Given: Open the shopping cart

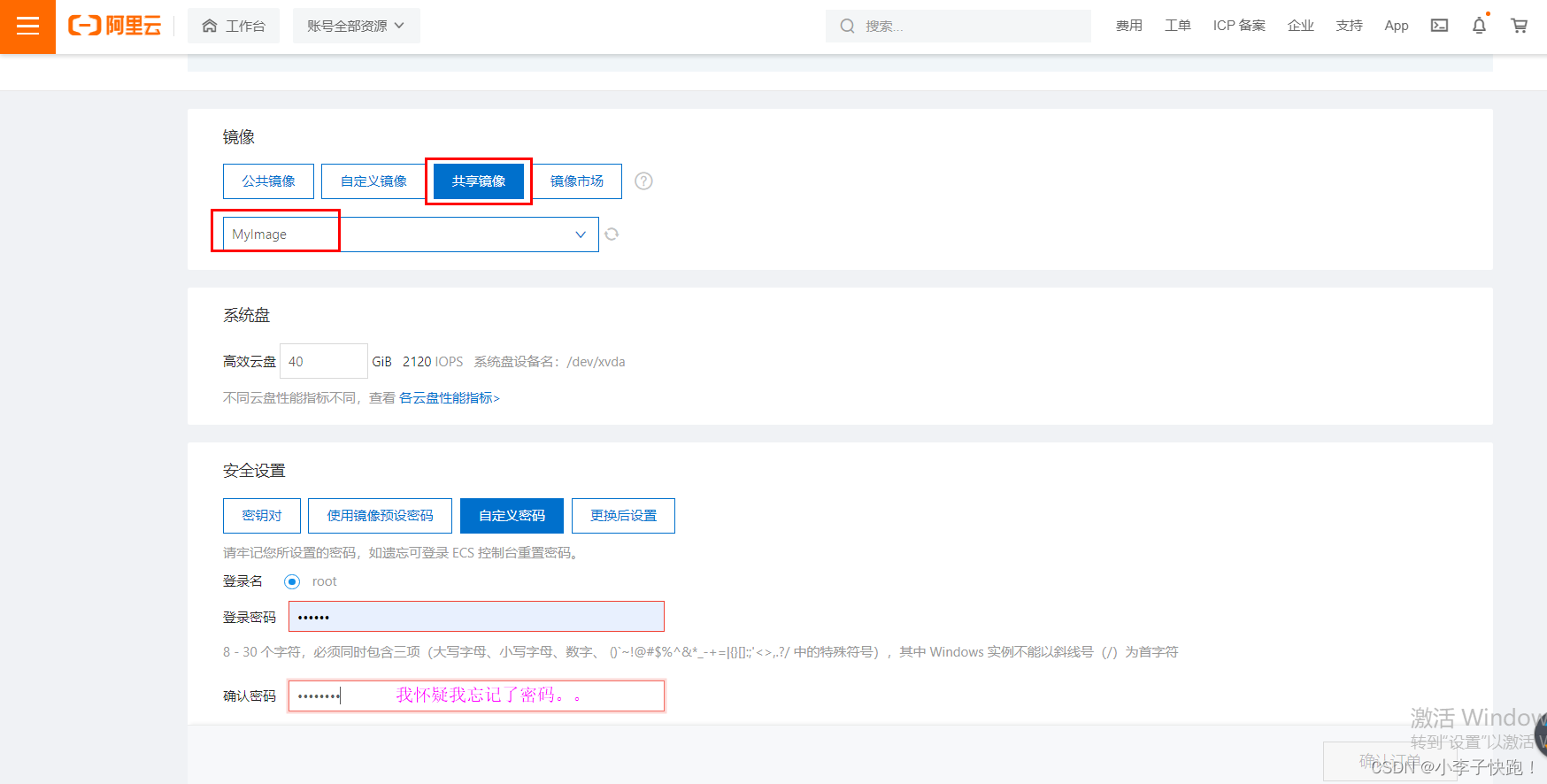Looking at the screenshot, I should (x=1520, y=26).
